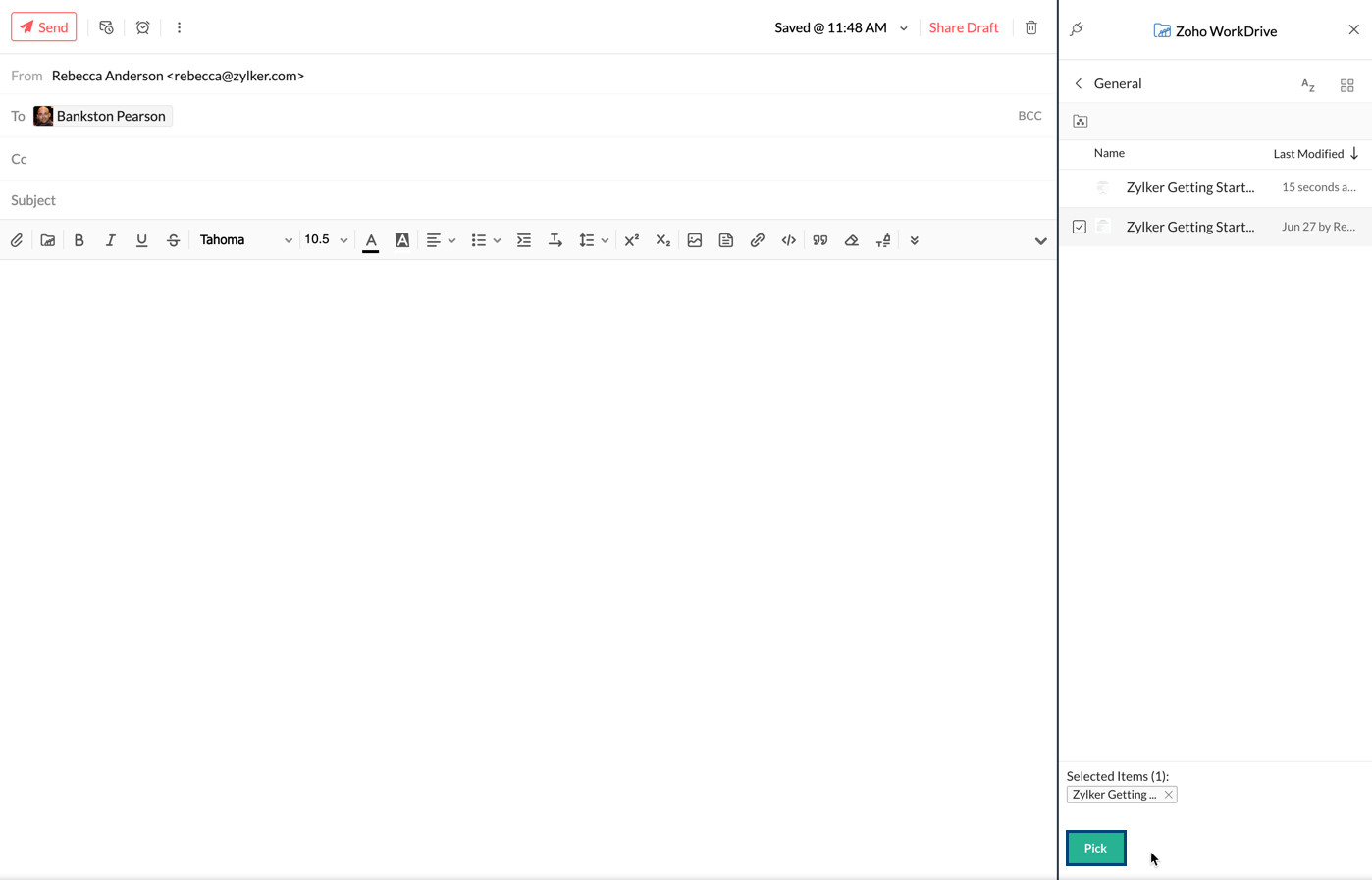Expand the saved draft dropdown arrow

tap(904, 28)
